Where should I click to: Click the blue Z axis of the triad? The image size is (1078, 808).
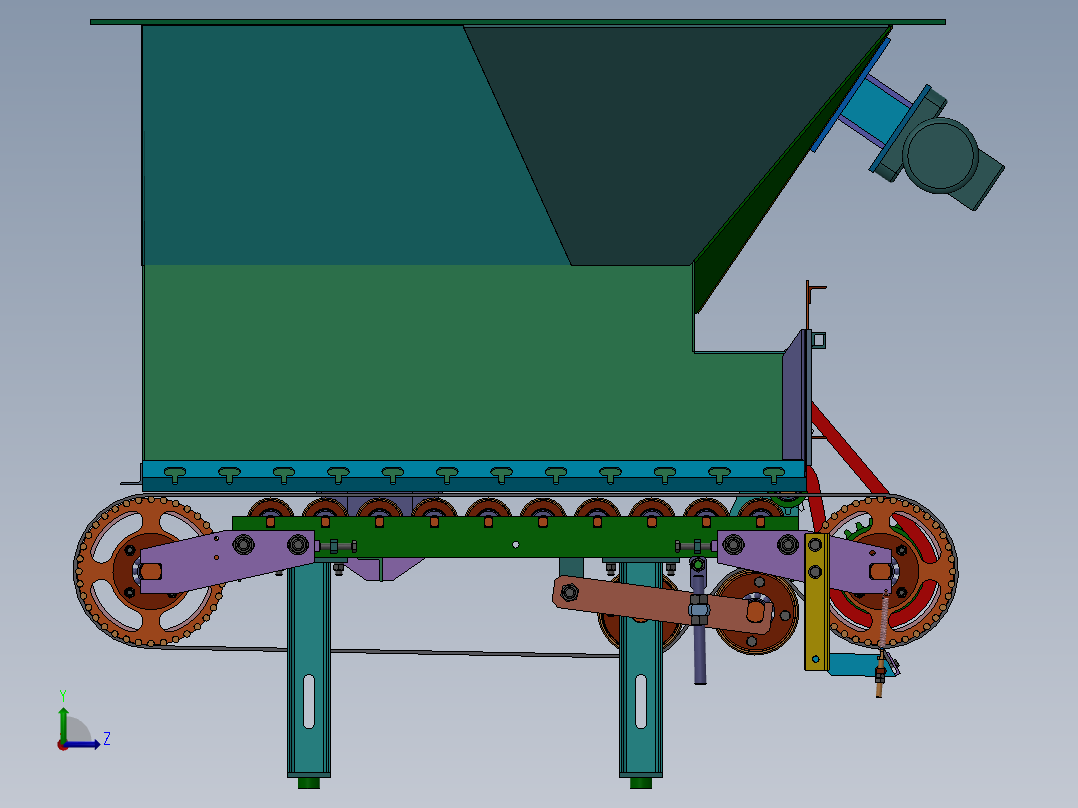pos(83,744)
